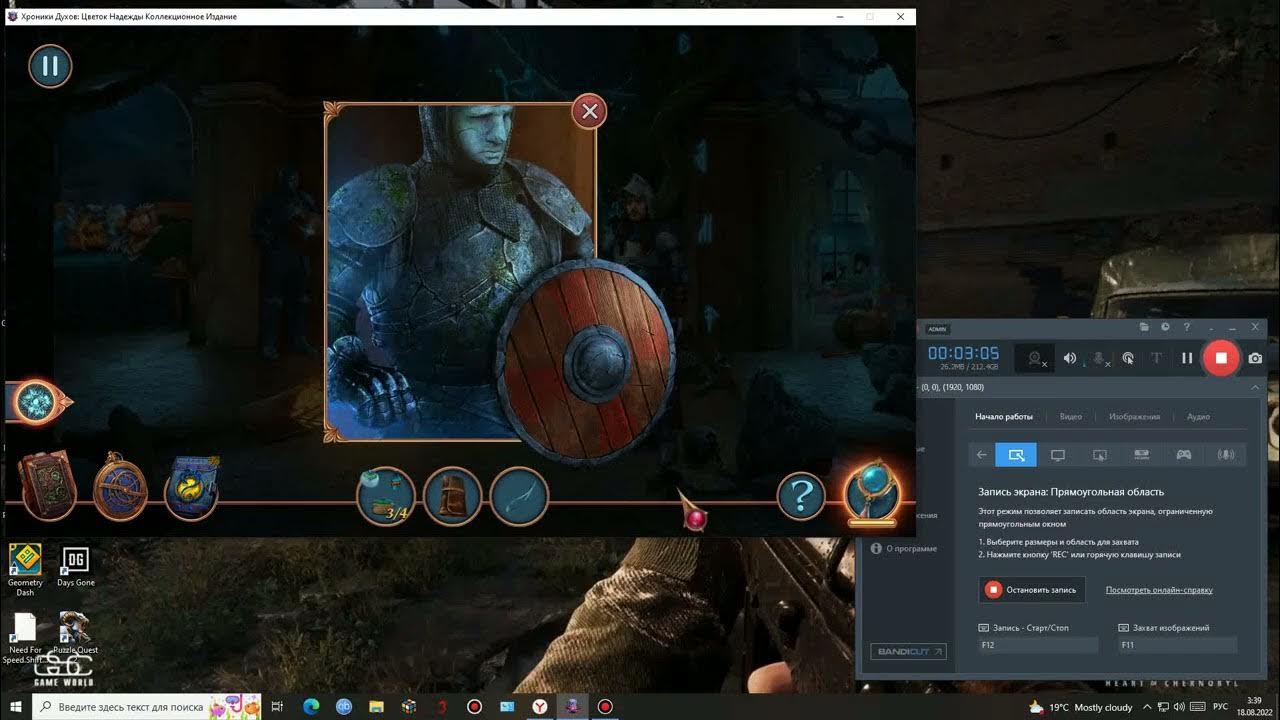
Task: Click the back arrow in mode selector
Action: tap(982, 455)
